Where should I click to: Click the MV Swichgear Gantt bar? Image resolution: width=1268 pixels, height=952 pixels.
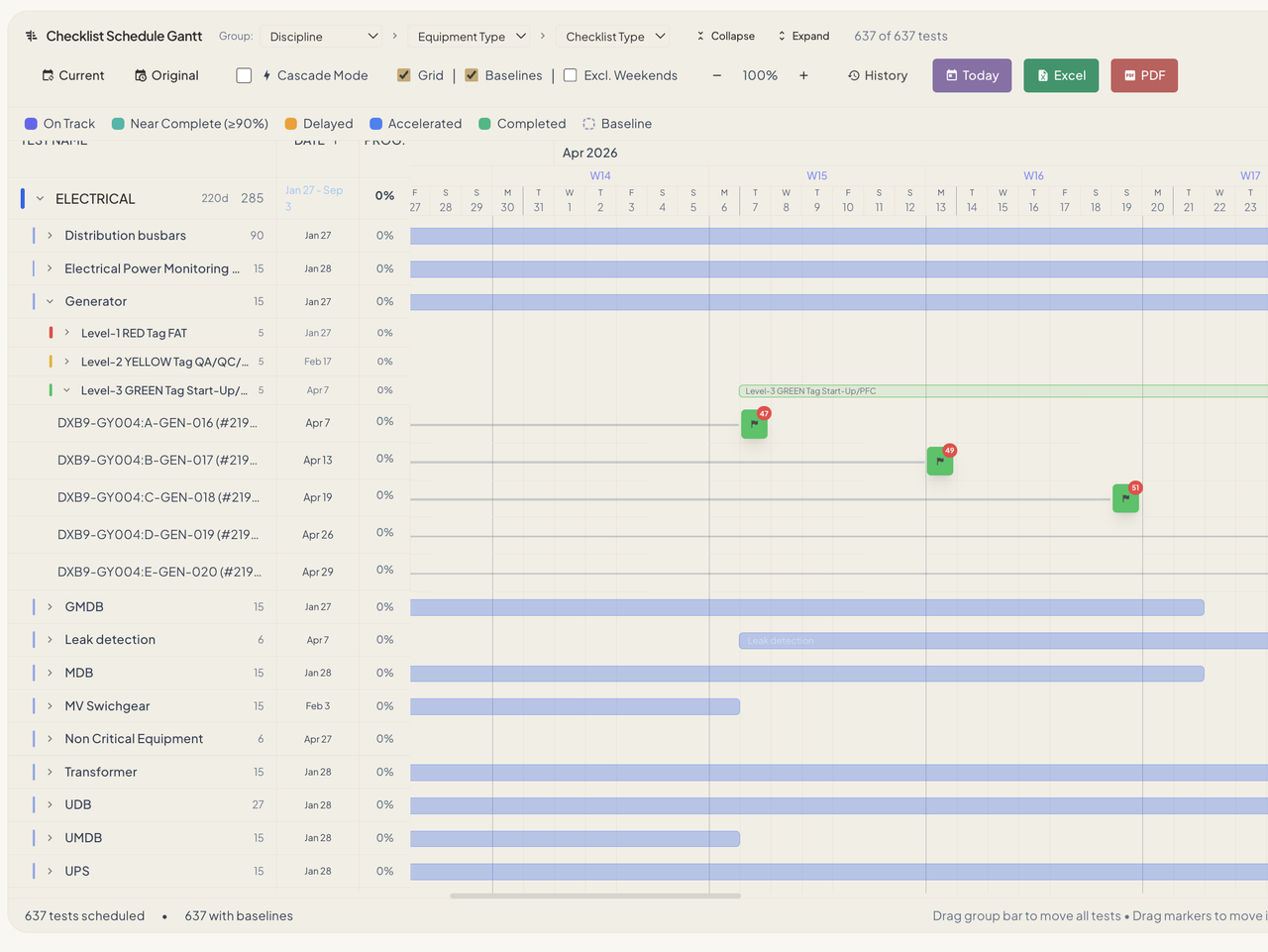coord(575,706)
